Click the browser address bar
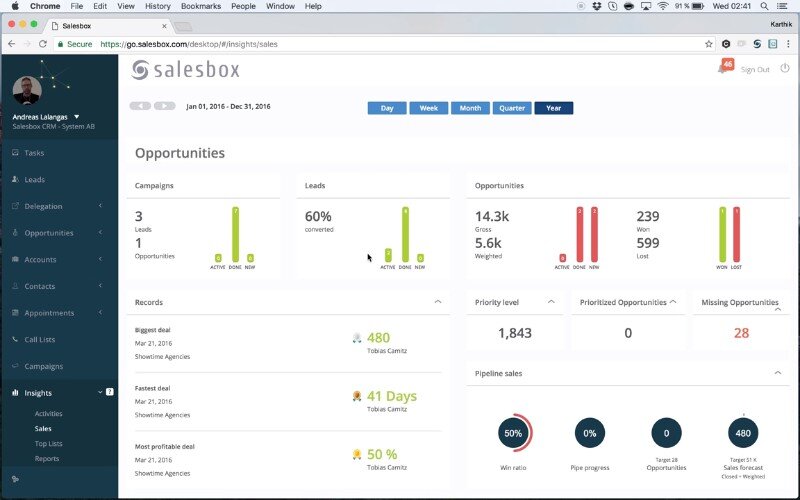Image resolution: width=800 pixels, height=500 pixels. coord(400,44)
